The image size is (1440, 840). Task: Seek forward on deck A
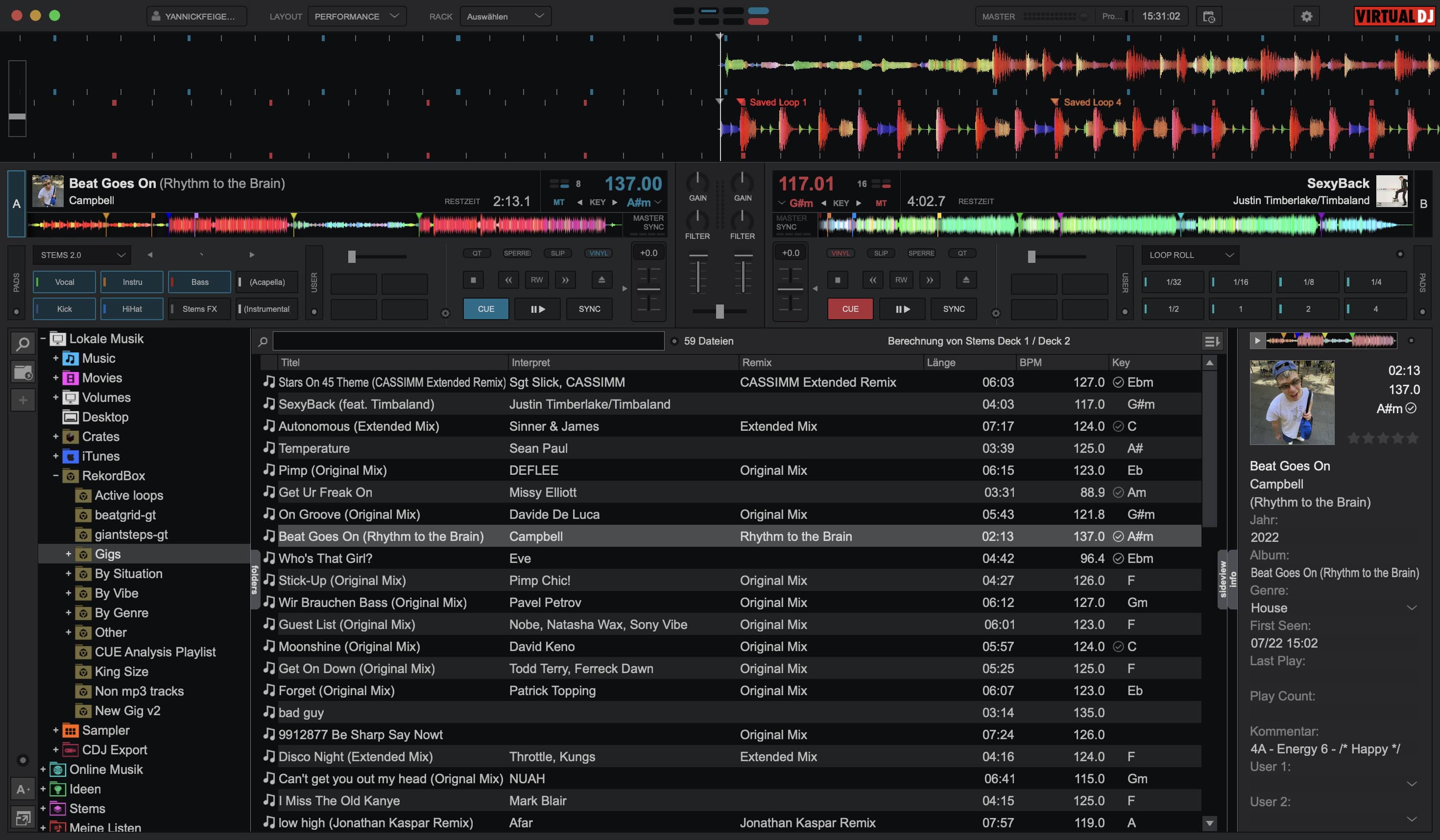[565, 280]
